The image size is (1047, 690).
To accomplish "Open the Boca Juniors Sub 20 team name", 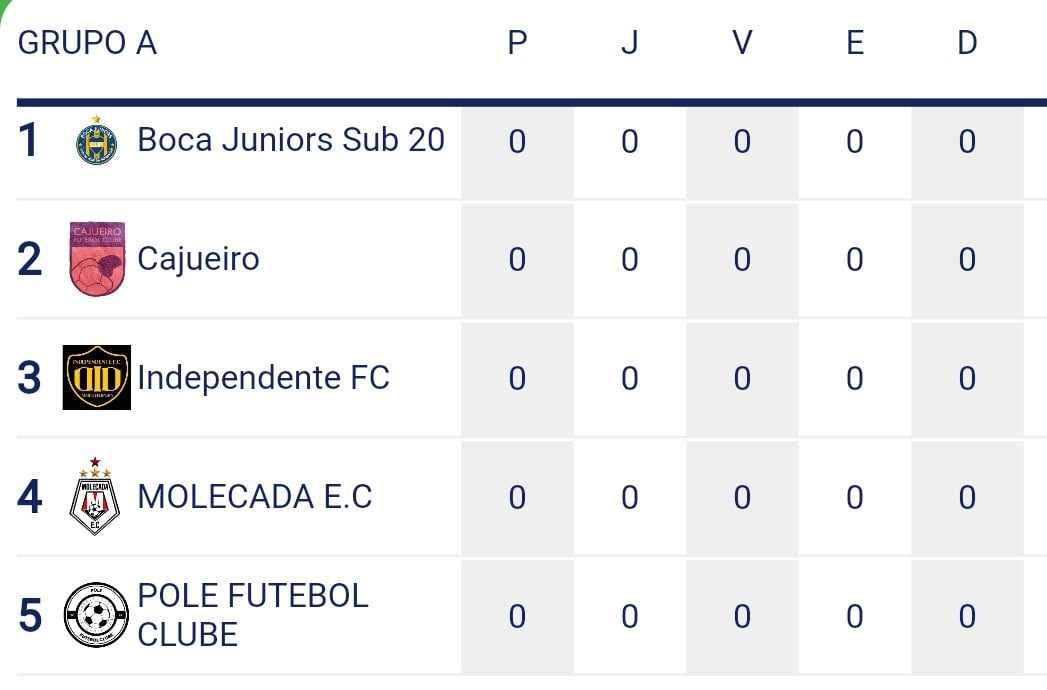I will (291, 140).
